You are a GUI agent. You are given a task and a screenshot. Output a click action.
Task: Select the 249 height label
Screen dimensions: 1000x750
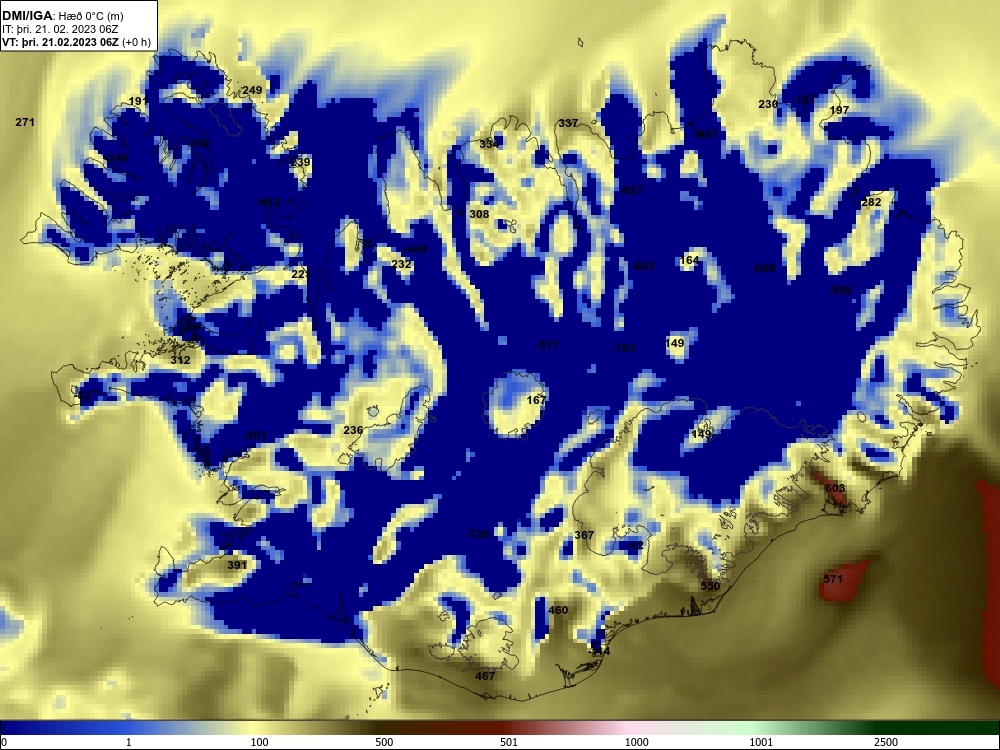252,90
